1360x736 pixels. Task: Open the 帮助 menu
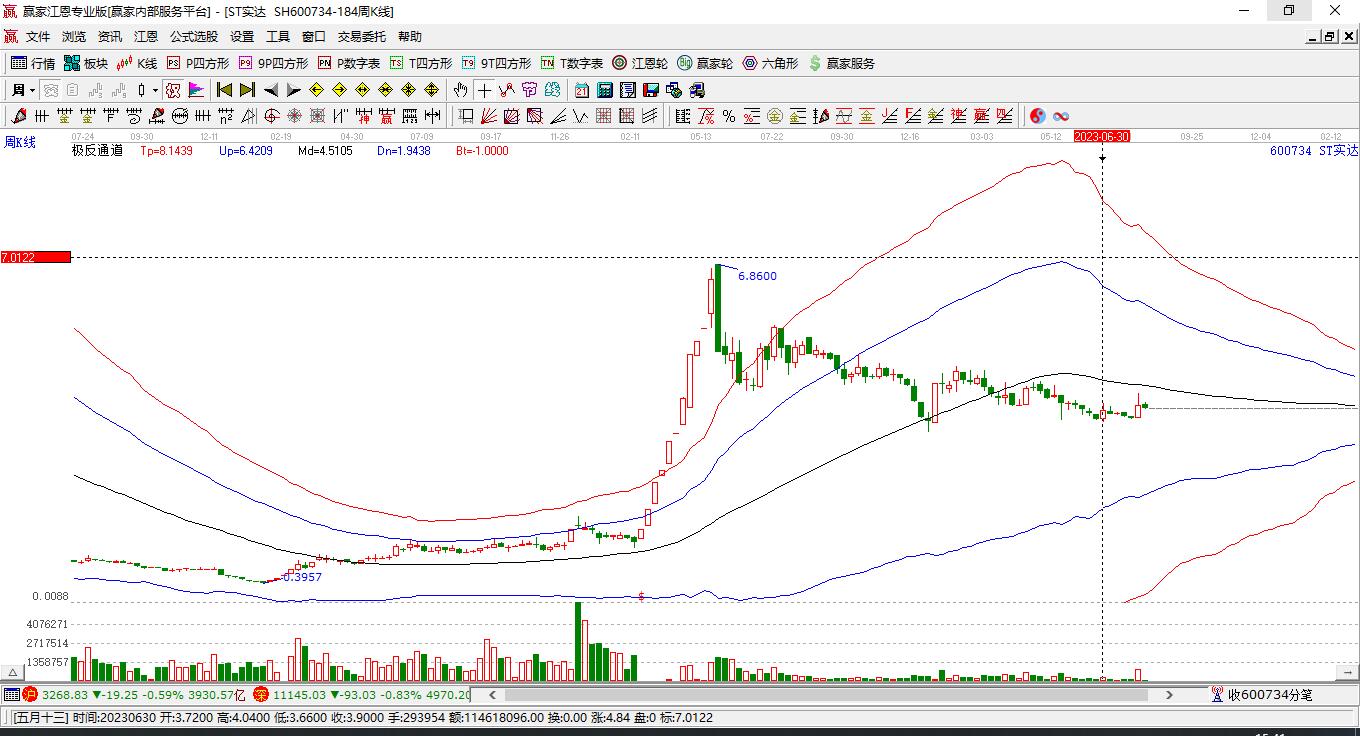410,37
